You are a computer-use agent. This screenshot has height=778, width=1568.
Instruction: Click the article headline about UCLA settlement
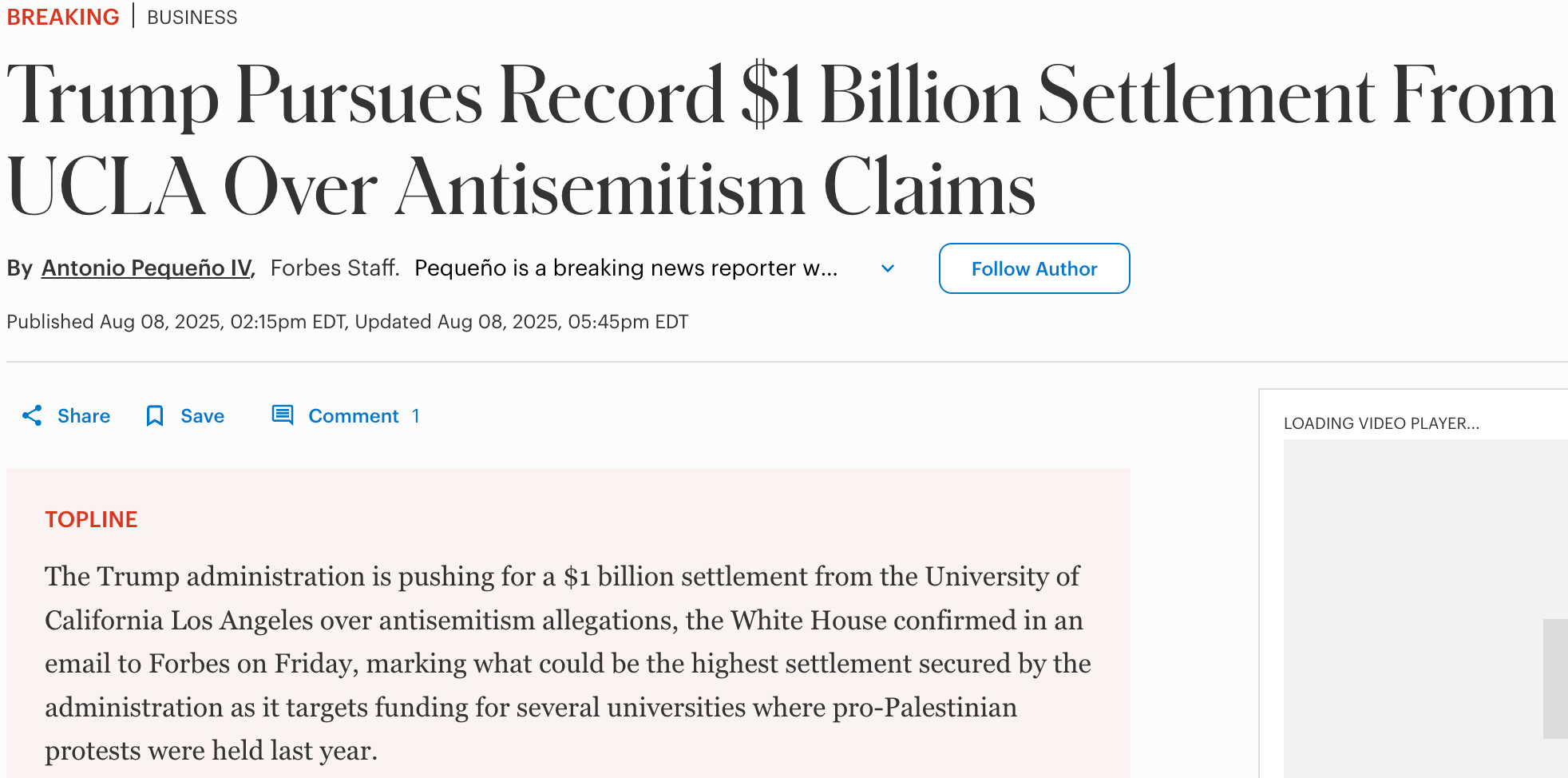781,141
